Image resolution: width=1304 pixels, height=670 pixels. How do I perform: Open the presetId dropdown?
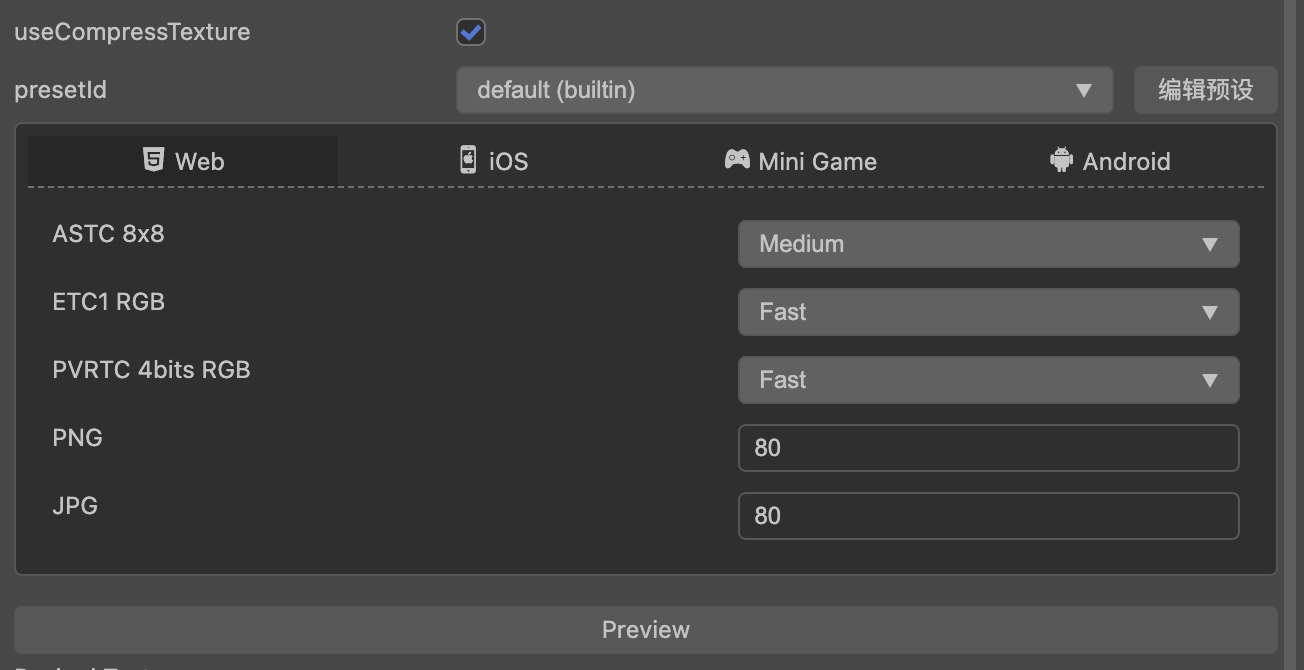(x=783, y=90)
